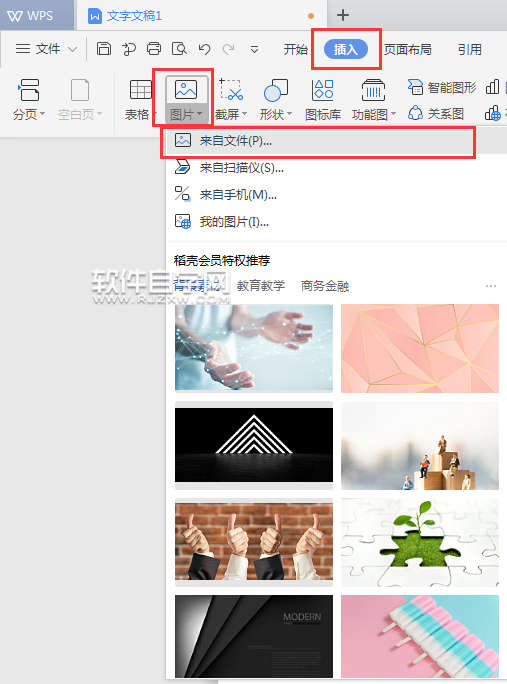
Task: Click the Redo icon
Action: (x=228, y=49)
